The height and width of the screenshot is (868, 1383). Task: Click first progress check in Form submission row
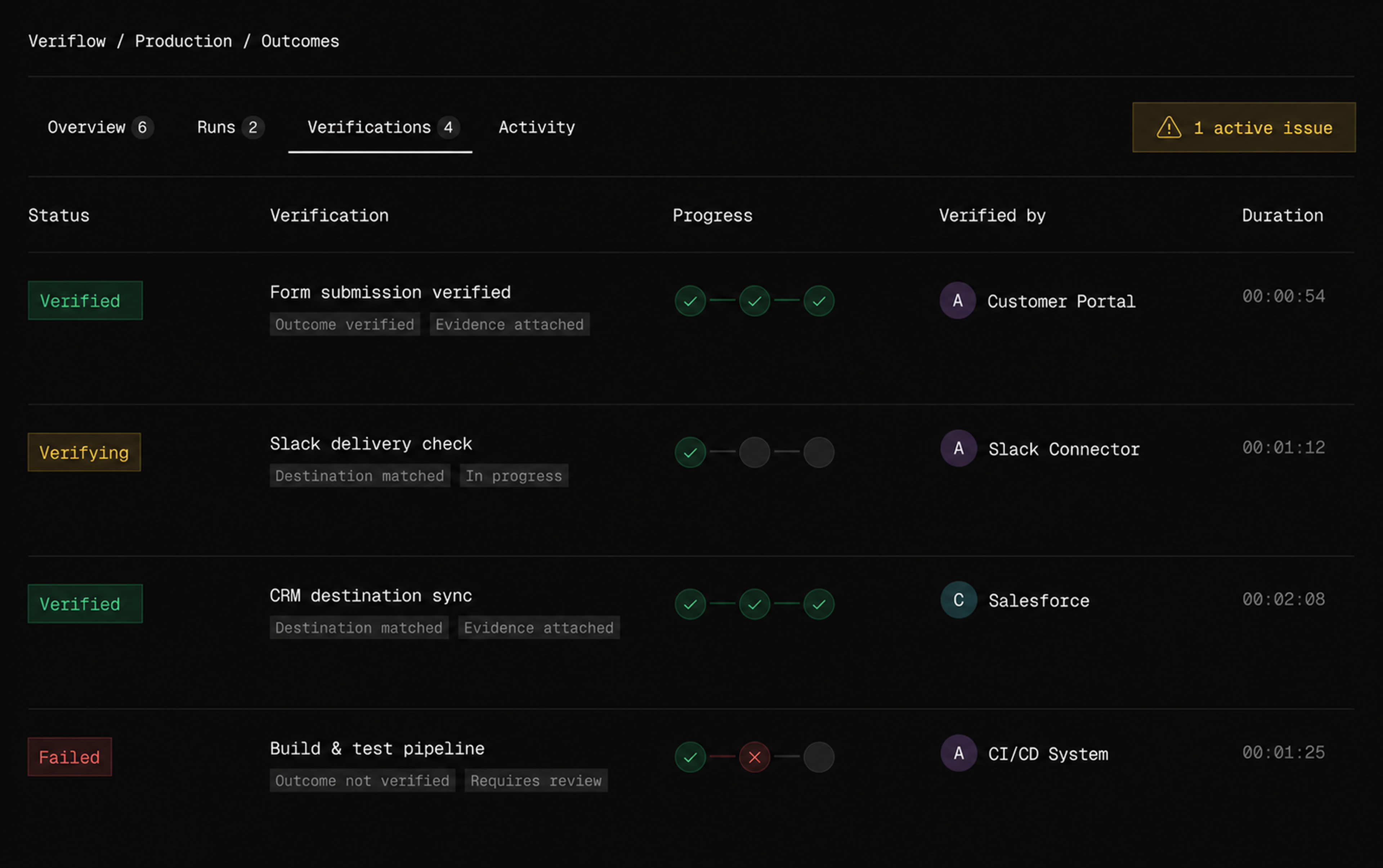click(x=690, y=301)
